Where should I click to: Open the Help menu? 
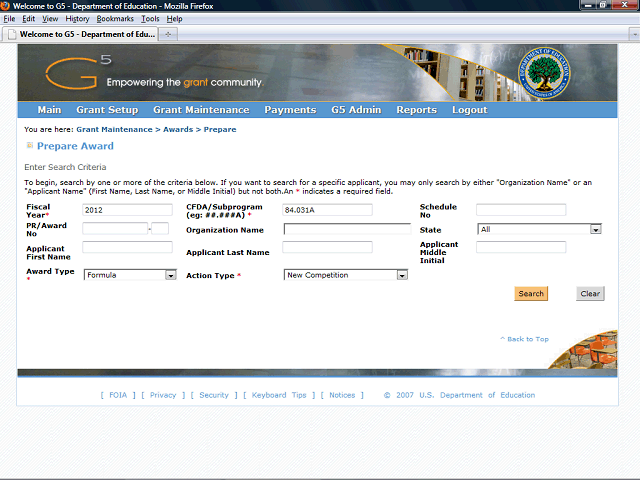(174, 19)
